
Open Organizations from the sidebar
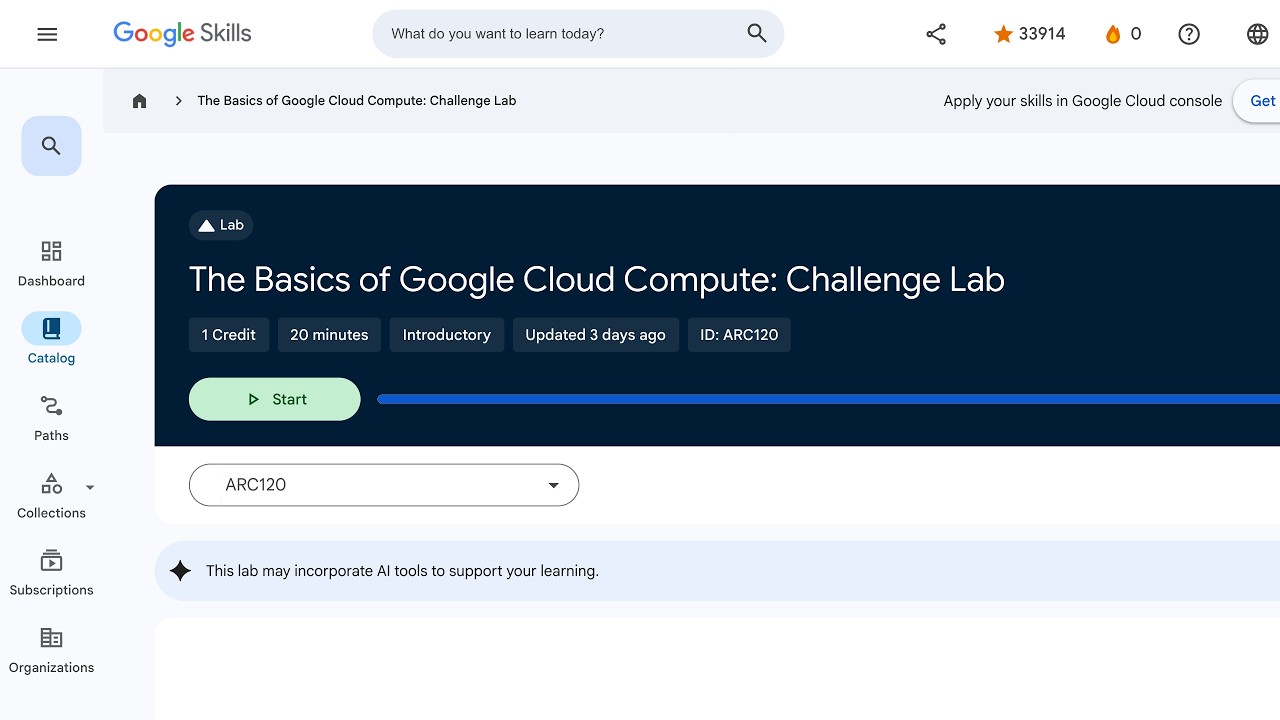(x=51, y=650)
